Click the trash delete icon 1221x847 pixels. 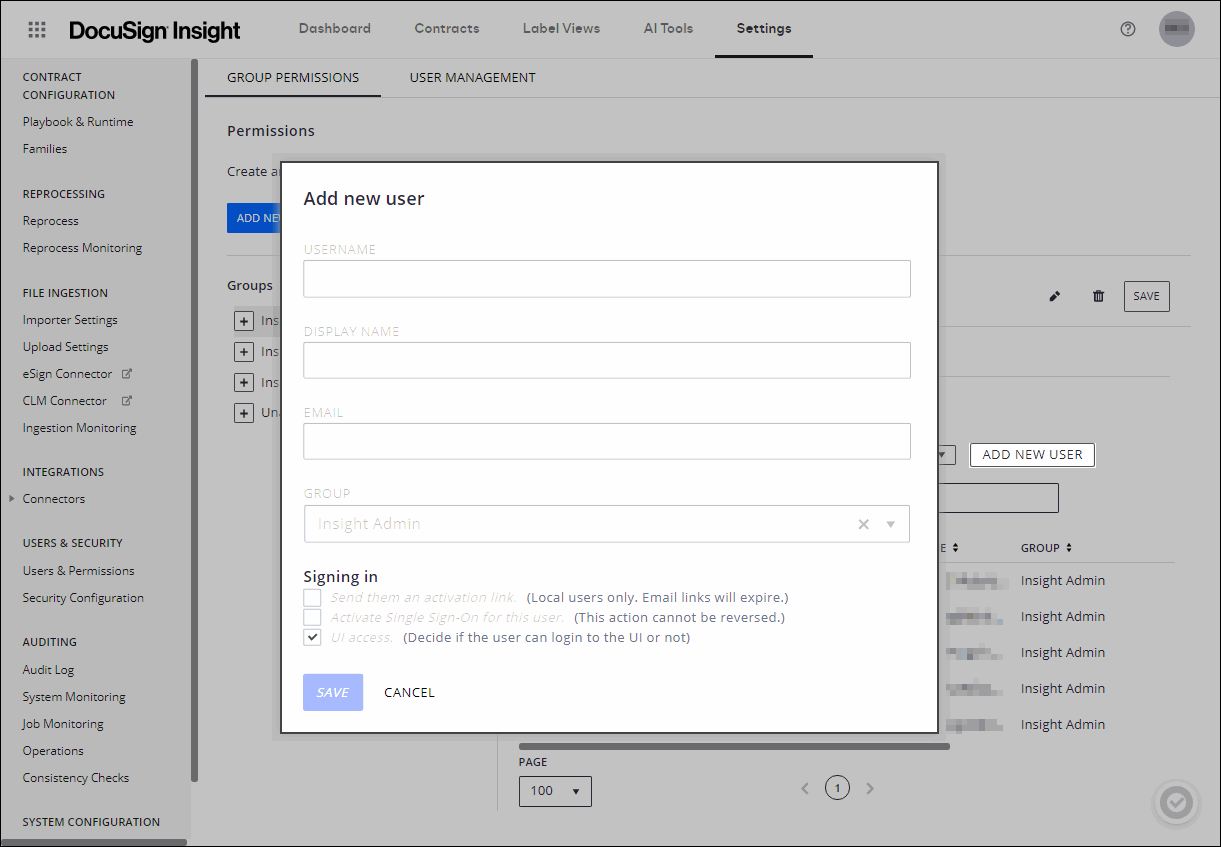point(1098,296)
